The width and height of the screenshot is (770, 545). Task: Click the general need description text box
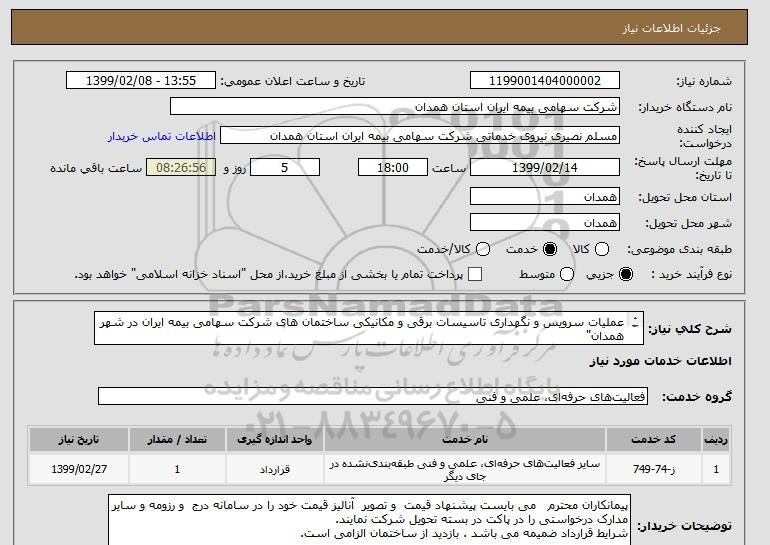tap(369, 328)
